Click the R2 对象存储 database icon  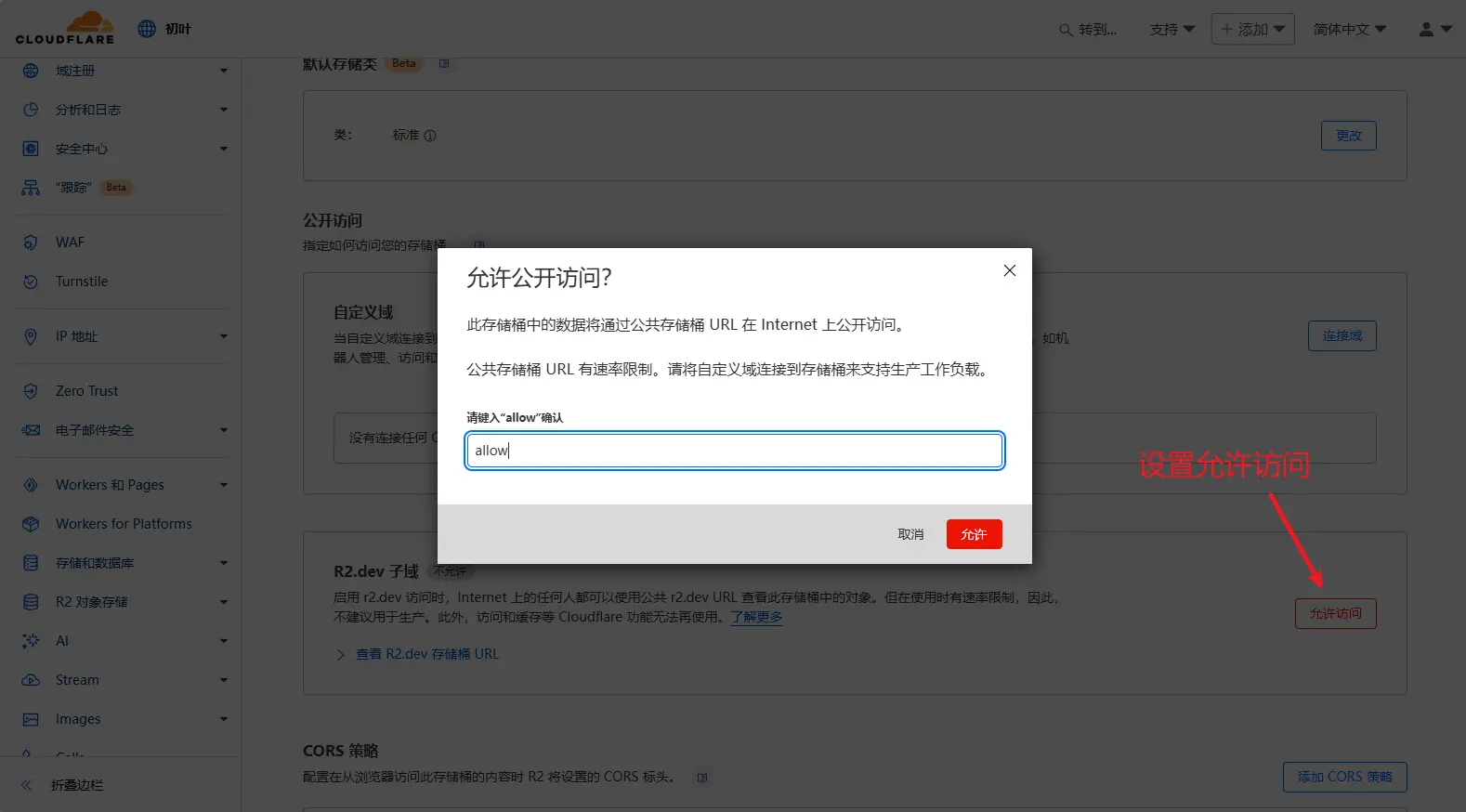tap(31, 602)
